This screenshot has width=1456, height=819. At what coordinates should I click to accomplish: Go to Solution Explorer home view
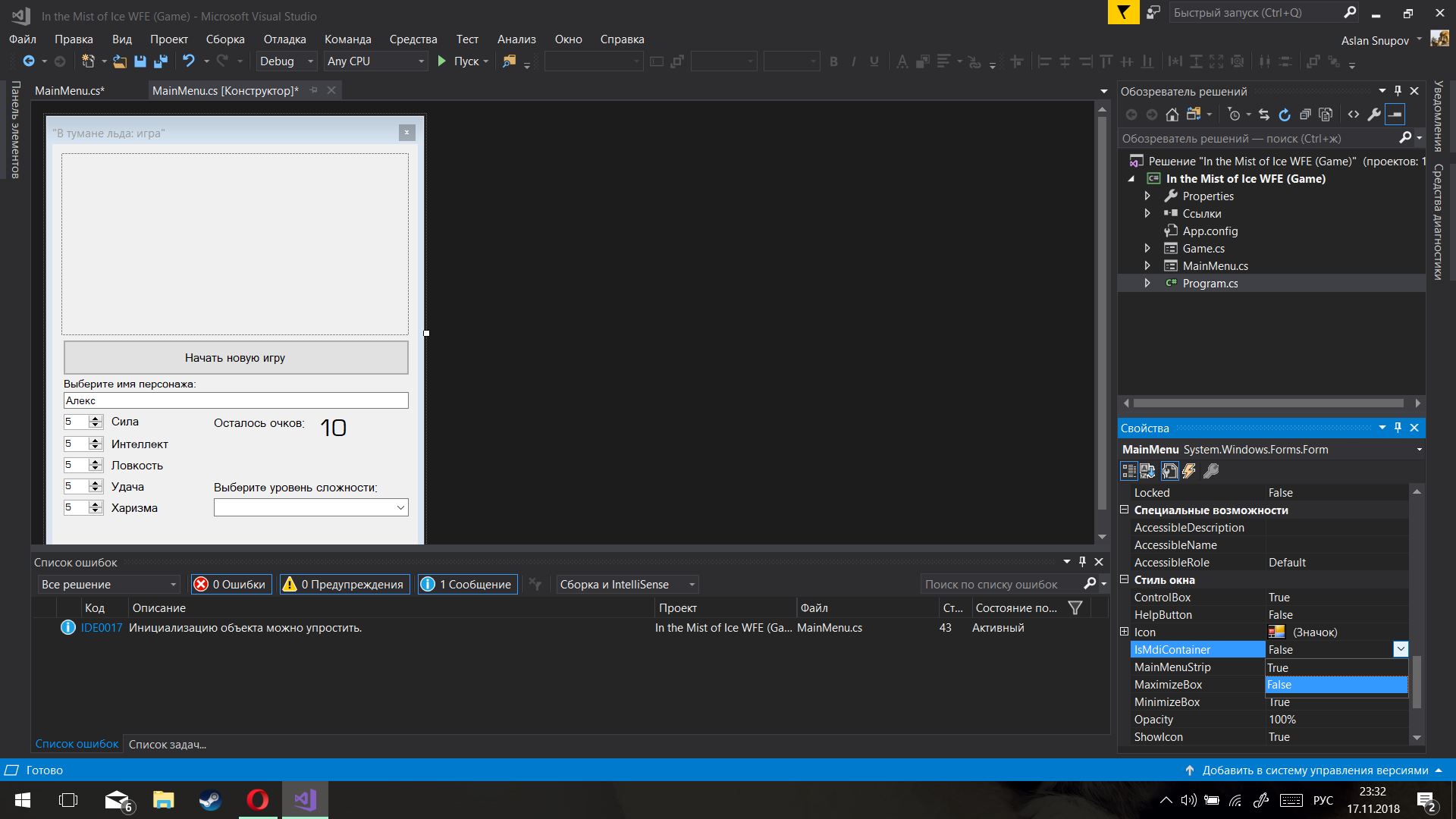click(1172, 115)
